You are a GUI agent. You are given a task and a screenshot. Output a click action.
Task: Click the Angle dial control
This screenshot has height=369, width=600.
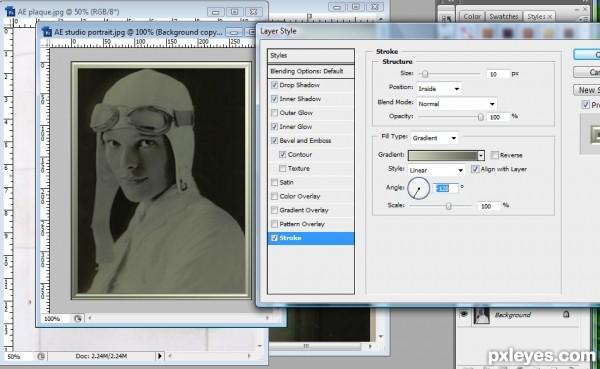pos(418,188)
